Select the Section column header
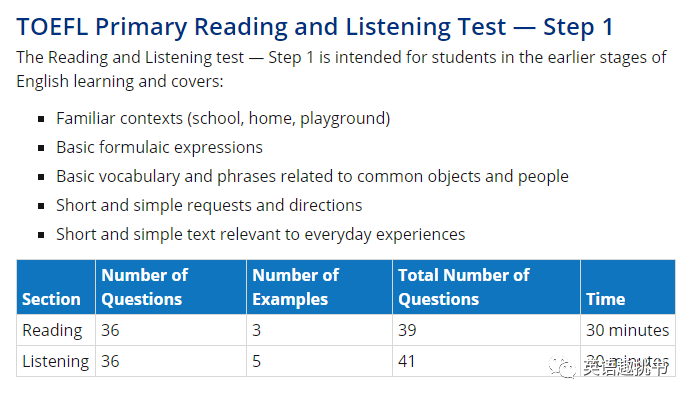Screen dimensions: 690x399 56,287
